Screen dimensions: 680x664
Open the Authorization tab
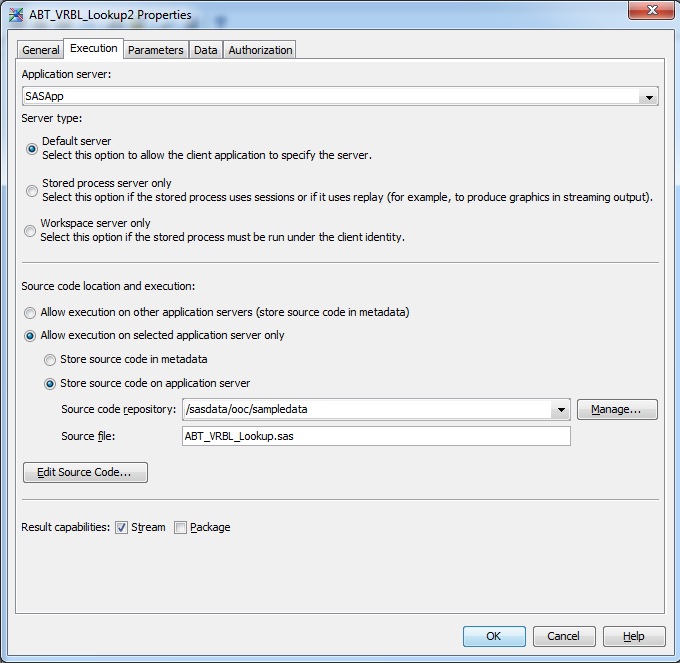[260, 50]
